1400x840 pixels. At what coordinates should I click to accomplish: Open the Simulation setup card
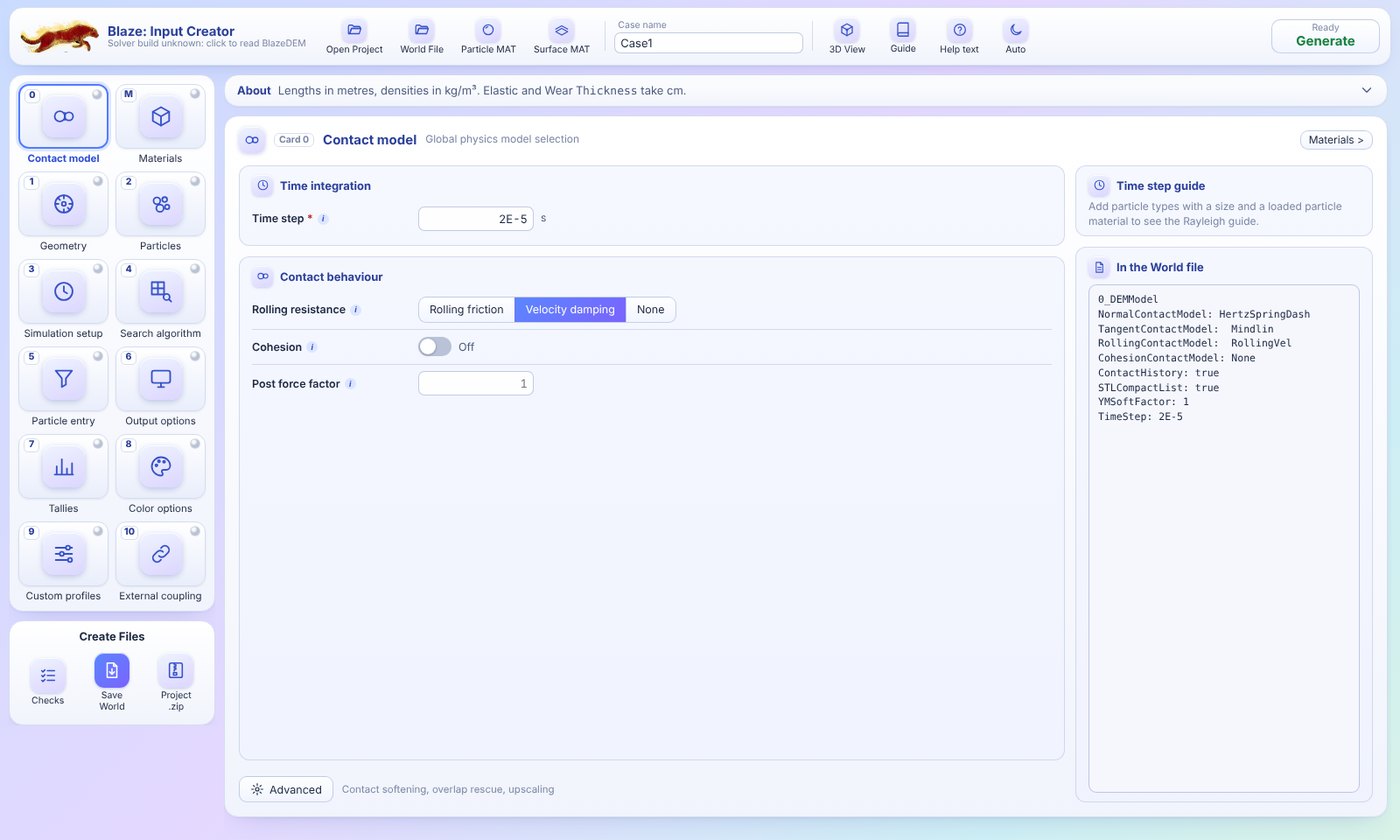tap(63, 292)
